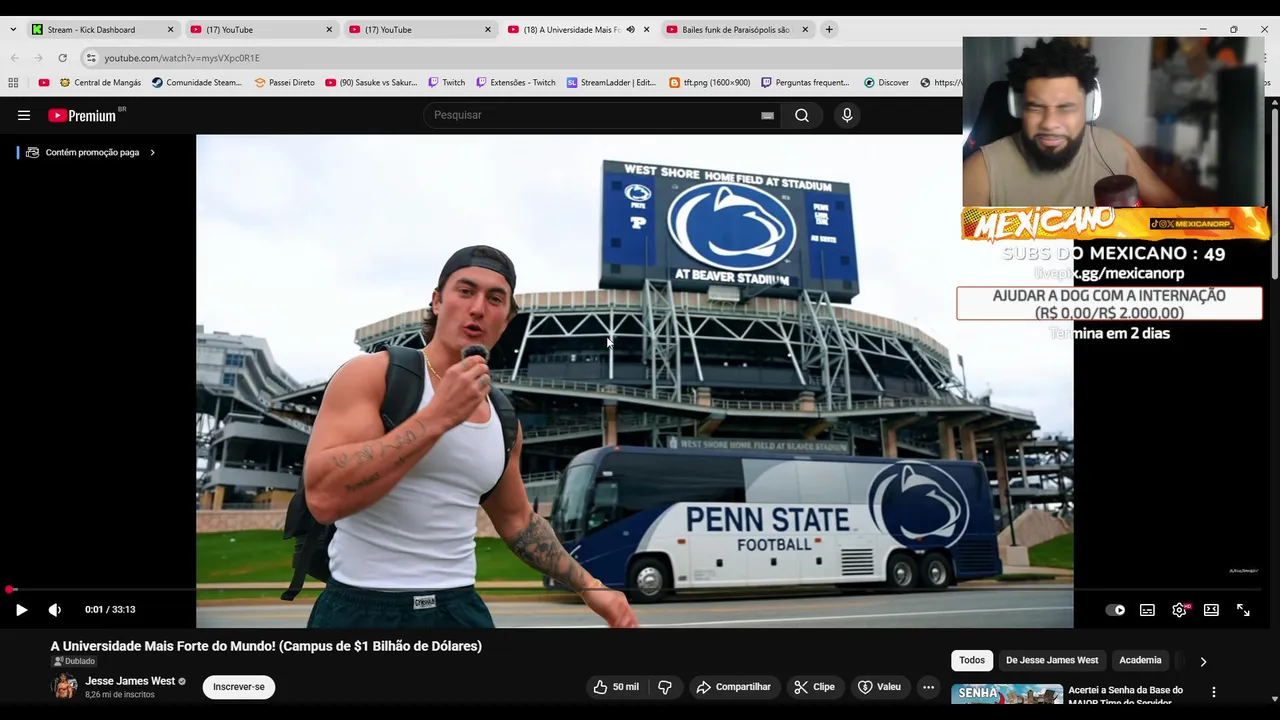The width and height of the screenshot is (1280, 720).
Task: Click Jesse James West channel avatar
Action: tap(64, 687)
